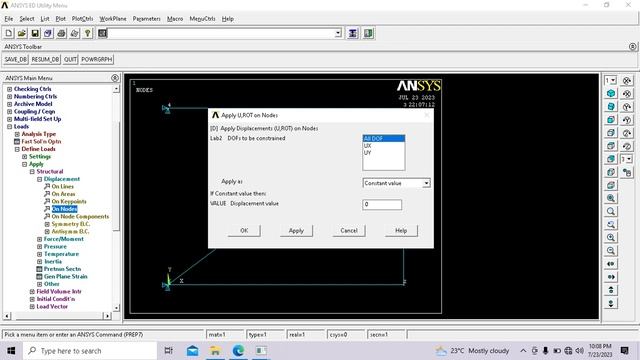
Task: Click the Fit View magnifier icon
Action: click(611, 198)
